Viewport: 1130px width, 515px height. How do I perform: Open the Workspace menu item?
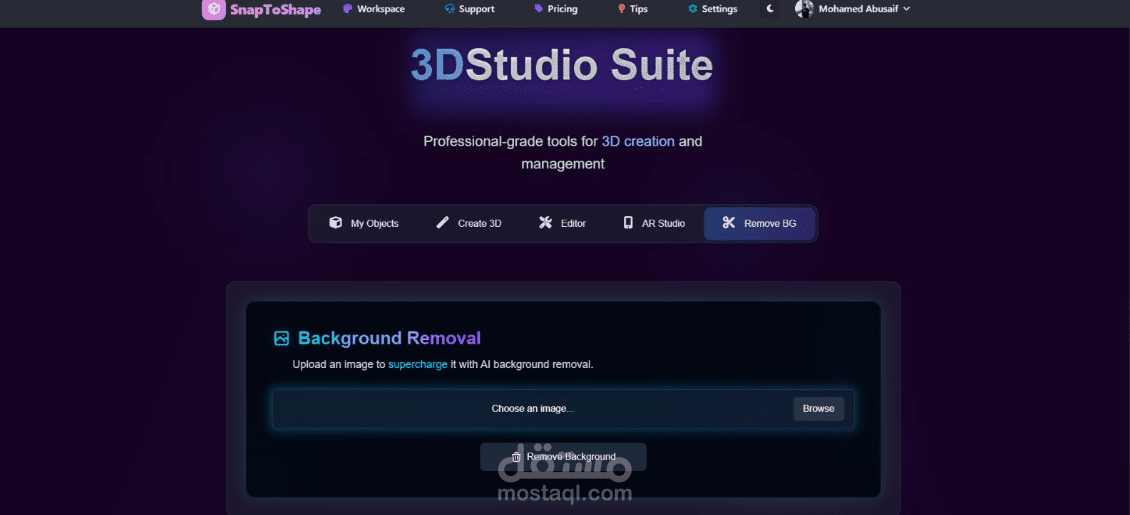(x=381, y=9)
